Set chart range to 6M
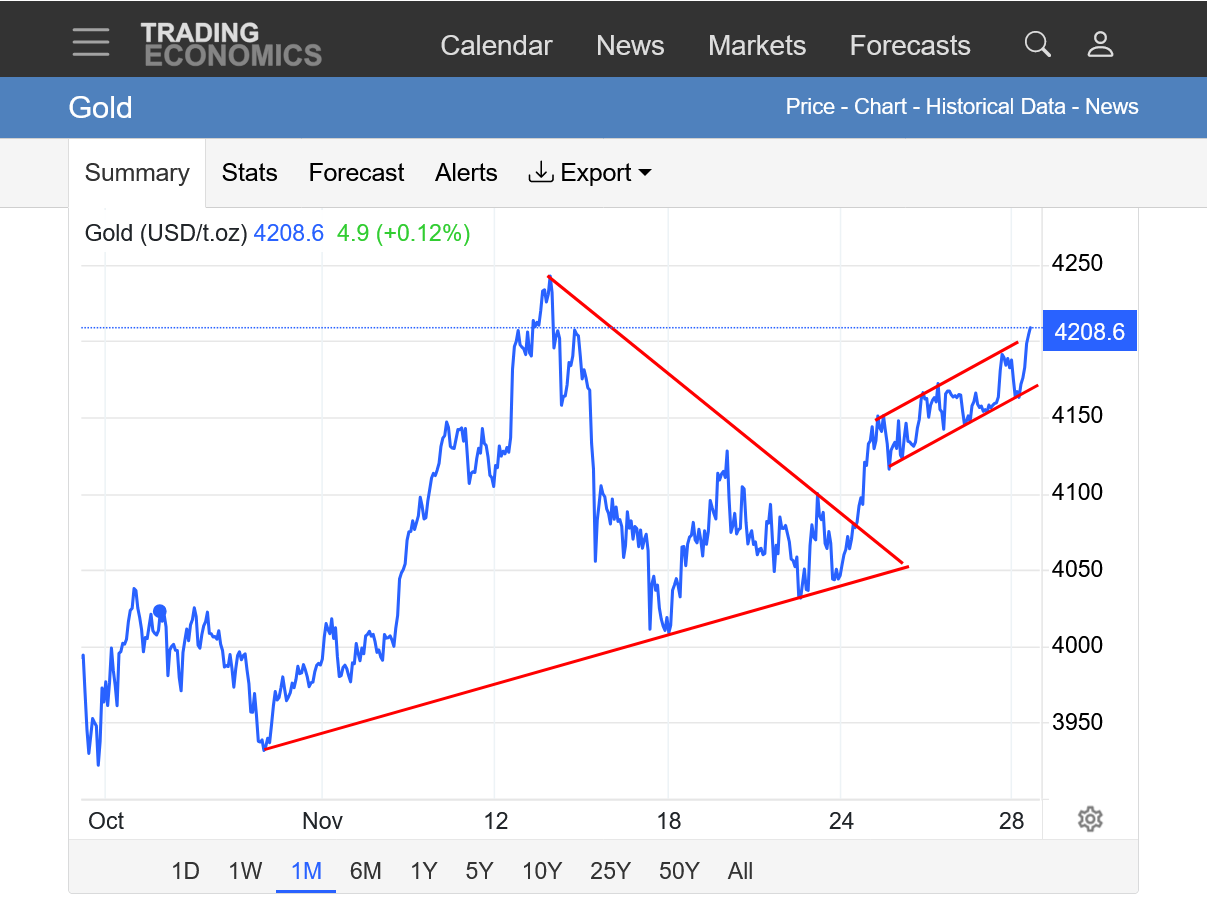This screenshot has width=1207, height=901. coord(365,871)
